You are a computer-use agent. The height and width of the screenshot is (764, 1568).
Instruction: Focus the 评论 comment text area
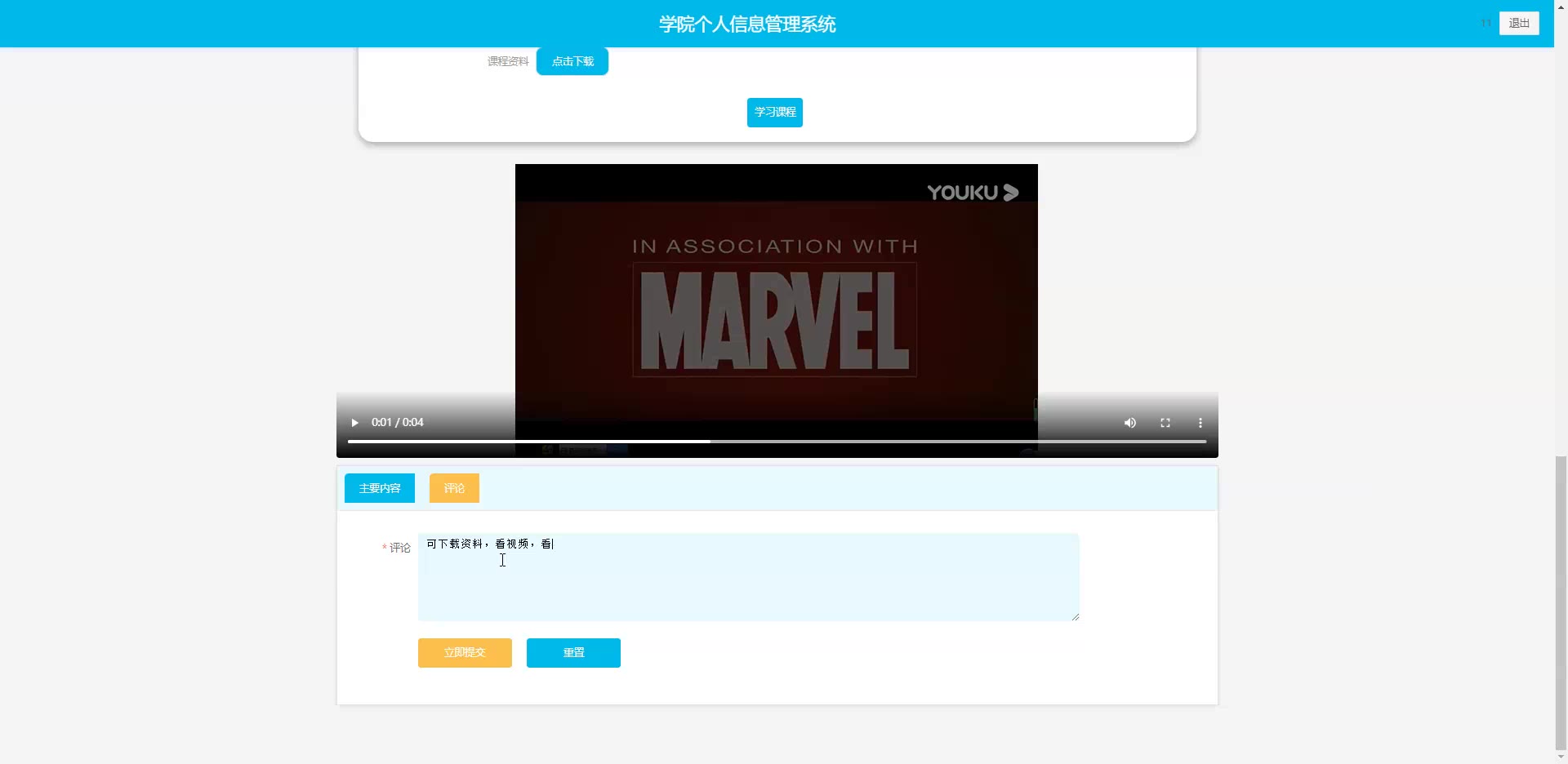click(x=749, y=577)
